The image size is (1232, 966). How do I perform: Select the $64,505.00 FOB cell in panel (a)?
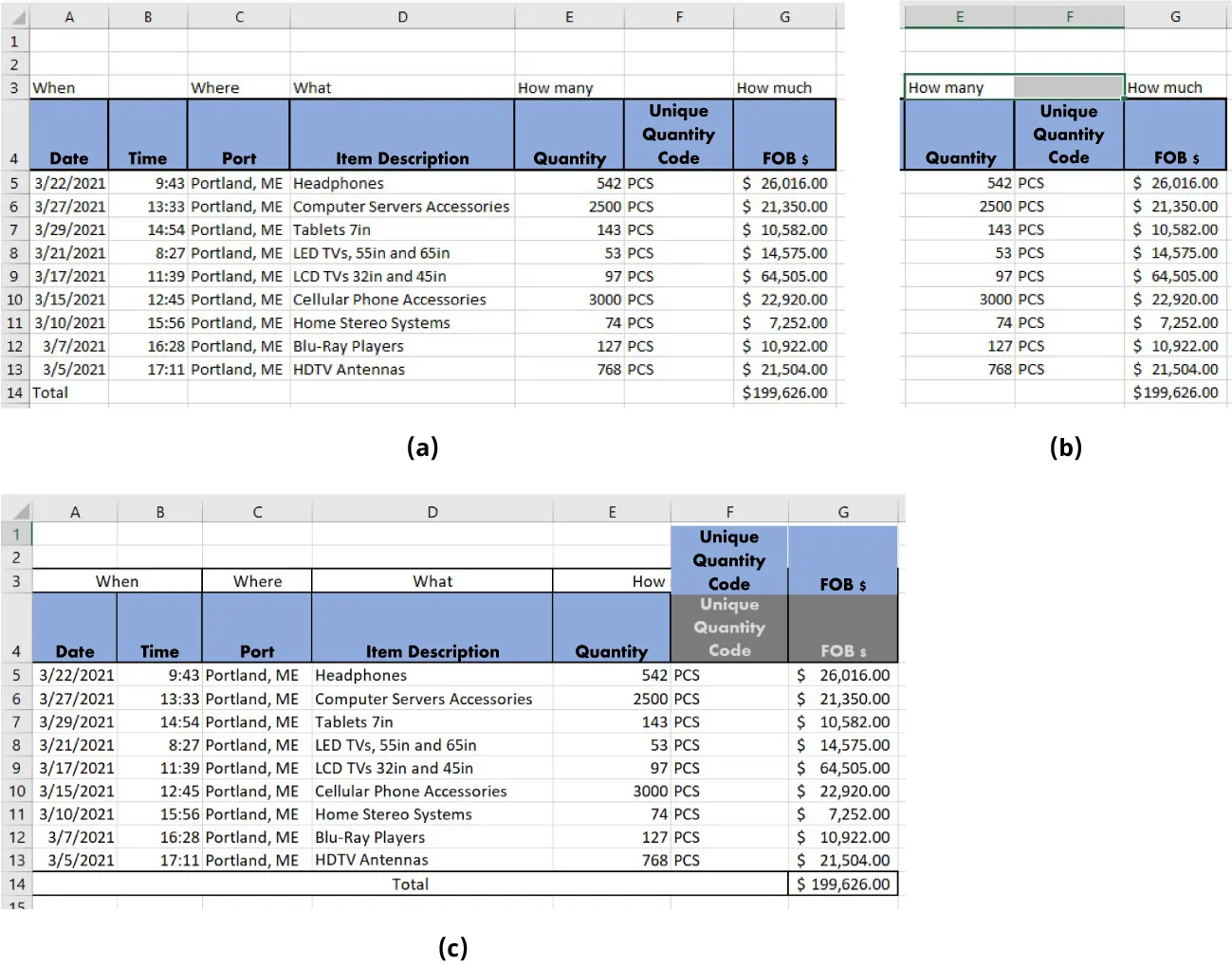tap(784, 276)
